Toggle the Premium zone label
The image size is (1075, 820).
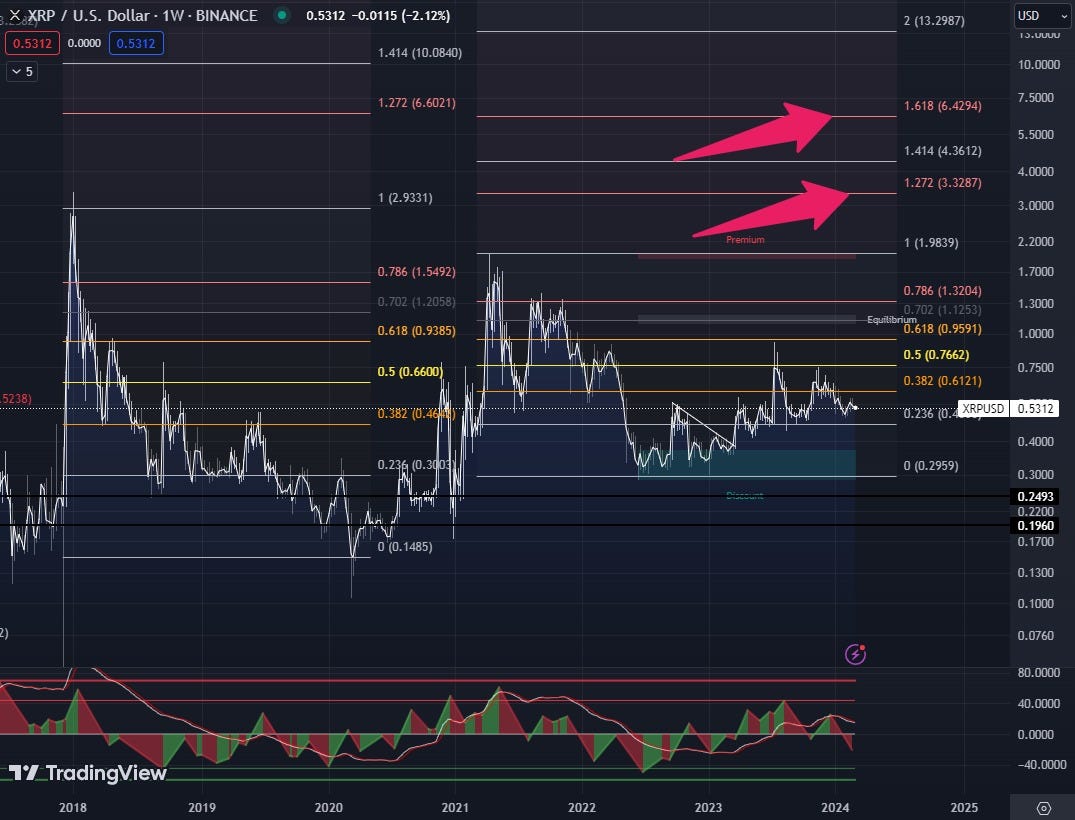click(x=745, y=240)
